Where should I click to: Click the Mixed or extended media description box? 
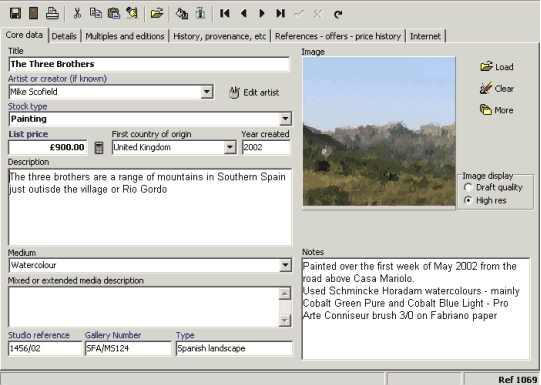coord(144,307)
